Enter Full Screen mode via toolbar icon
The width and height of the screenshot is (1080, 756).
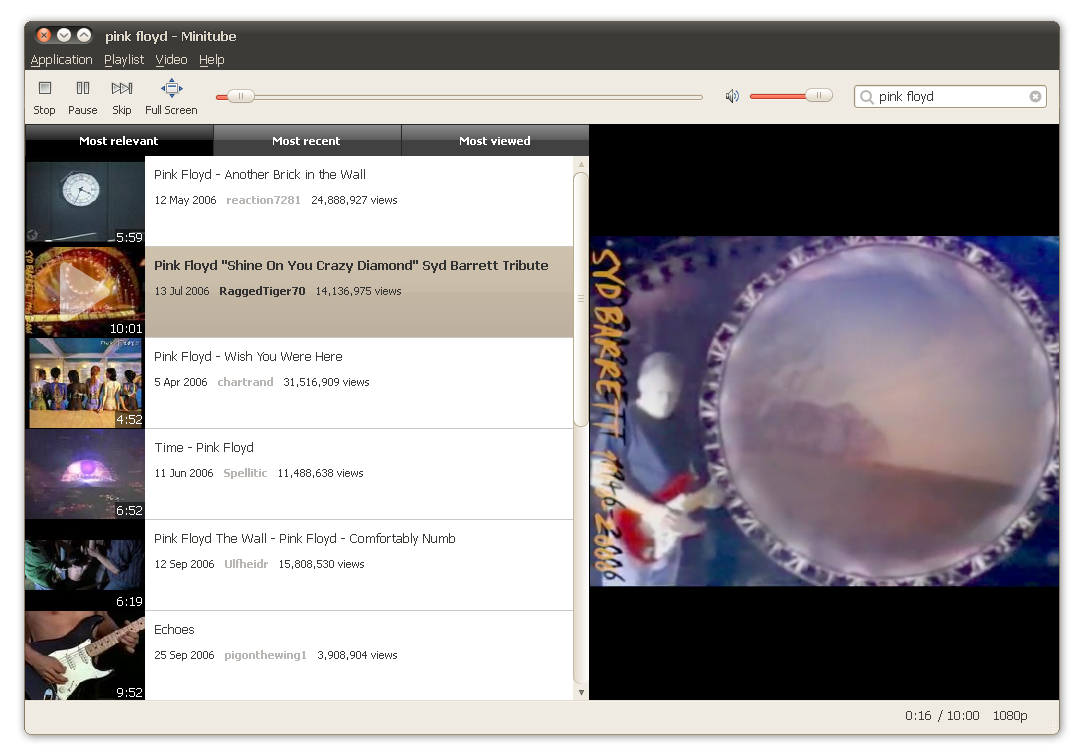pyautogui.click(x=172, y=88)
